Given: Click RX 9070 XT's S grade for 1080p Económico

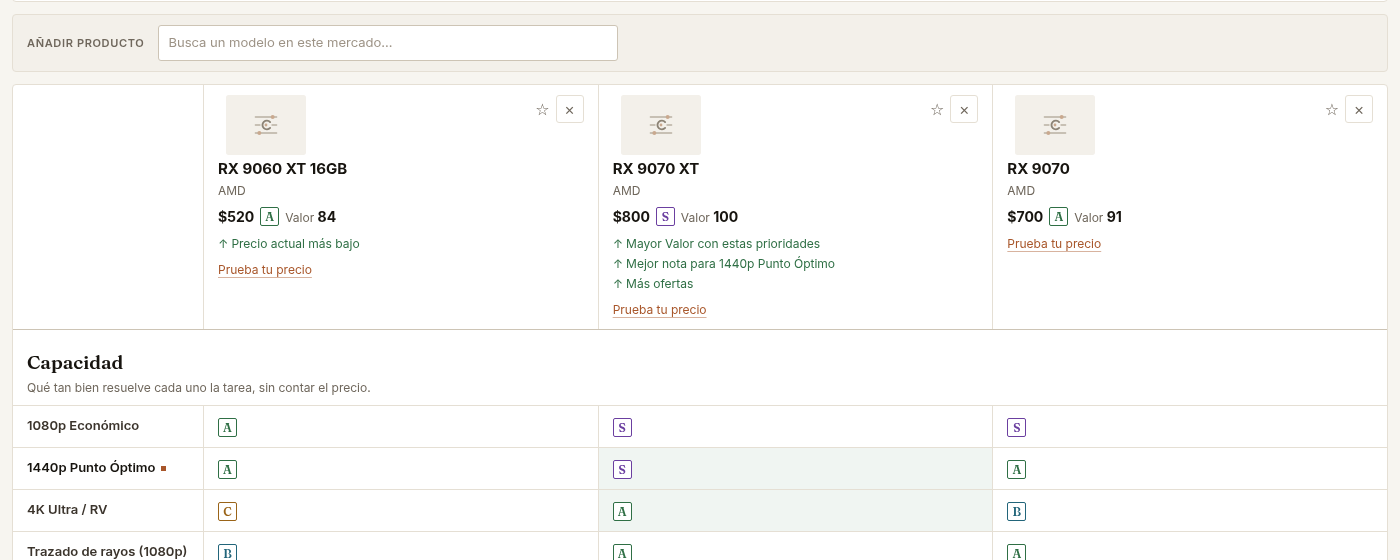Looking at the screenshot, I should click(622, 428).
